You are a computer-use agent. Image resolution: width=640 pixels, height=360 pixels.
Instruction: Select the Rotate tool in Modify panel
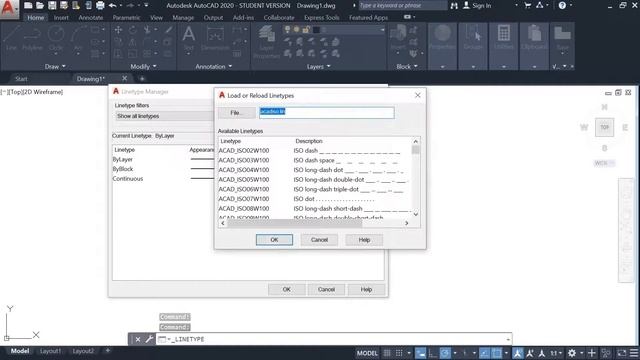point(133,30)
